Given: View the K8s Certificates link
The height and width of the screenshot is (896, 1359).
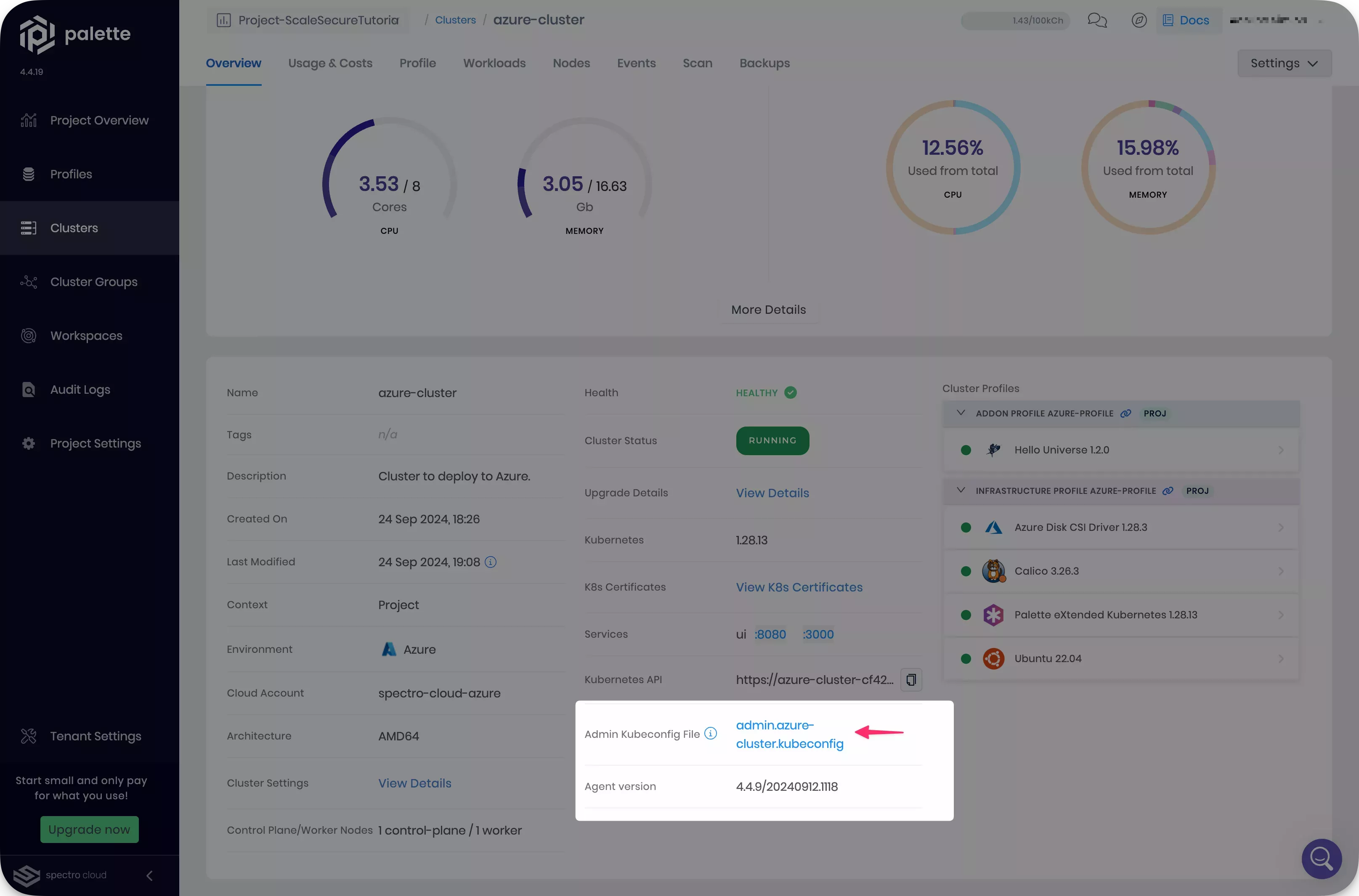Looking at the screenshot, I should pyautogui.click(x=799, y=587).
